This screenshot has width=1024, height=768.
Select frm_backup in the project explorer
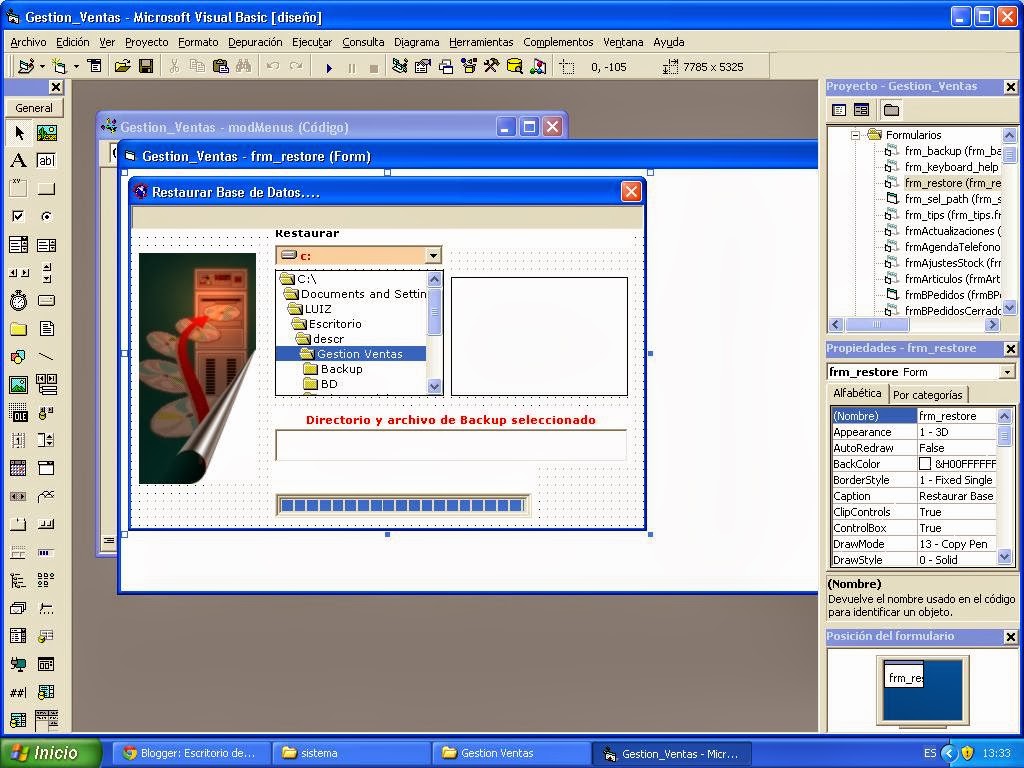point(946,150)
